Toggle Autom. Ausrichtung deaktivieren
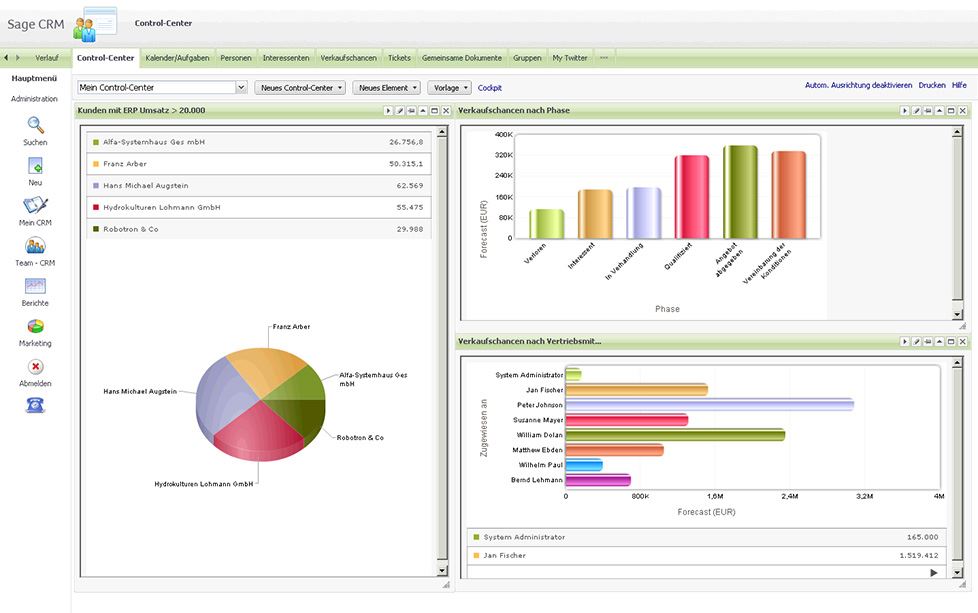Screen dimensions: 978x613 click(x=858, y=86)
